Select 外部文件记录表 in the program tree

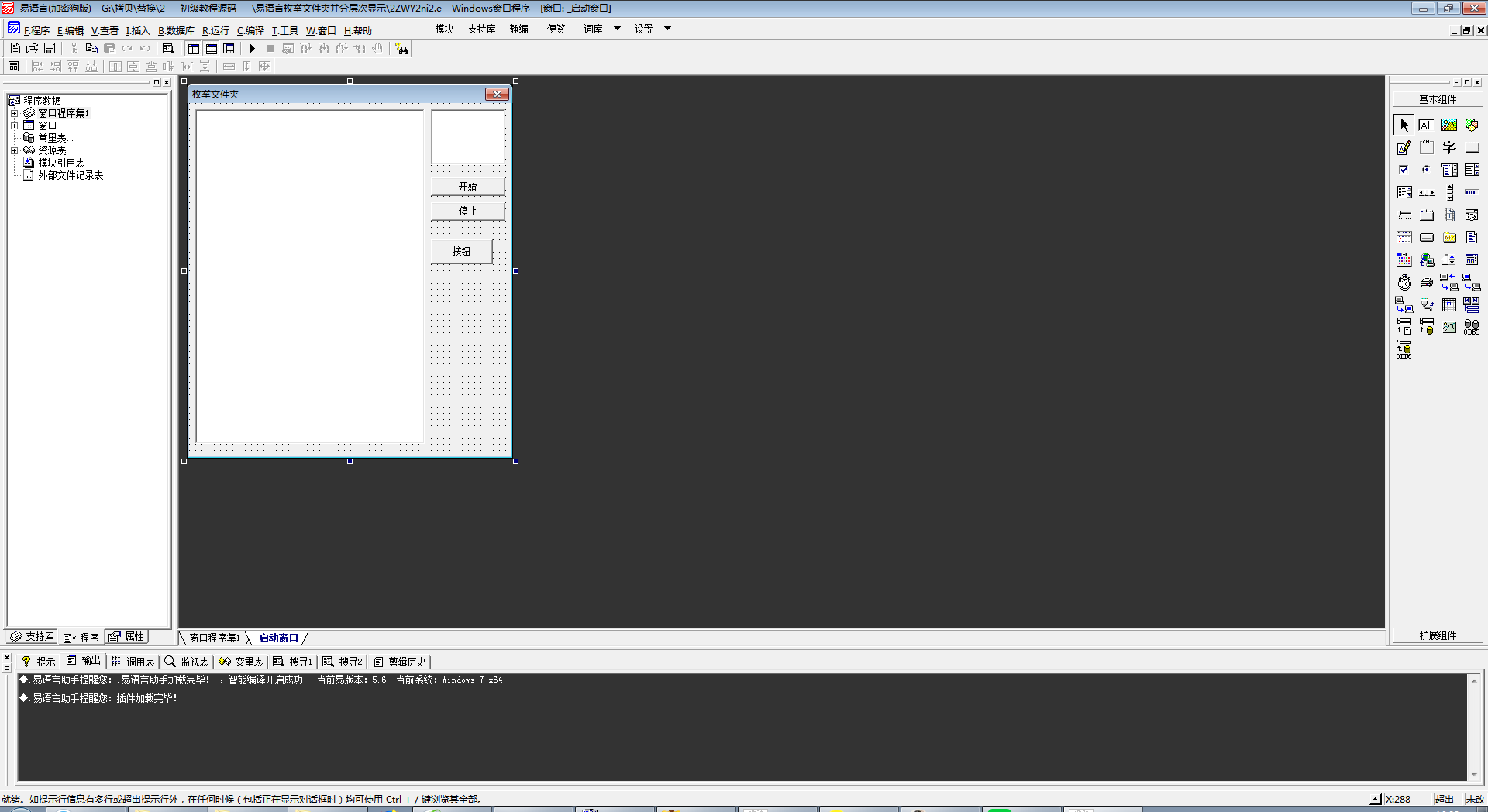click(71, 175)
